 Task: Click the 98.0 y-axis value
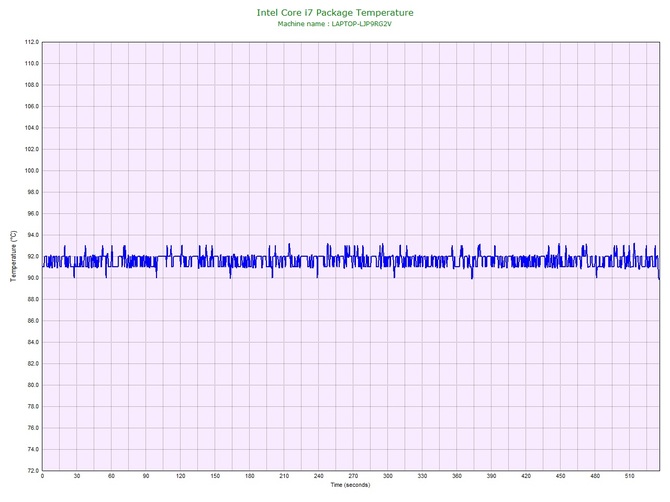33,192
